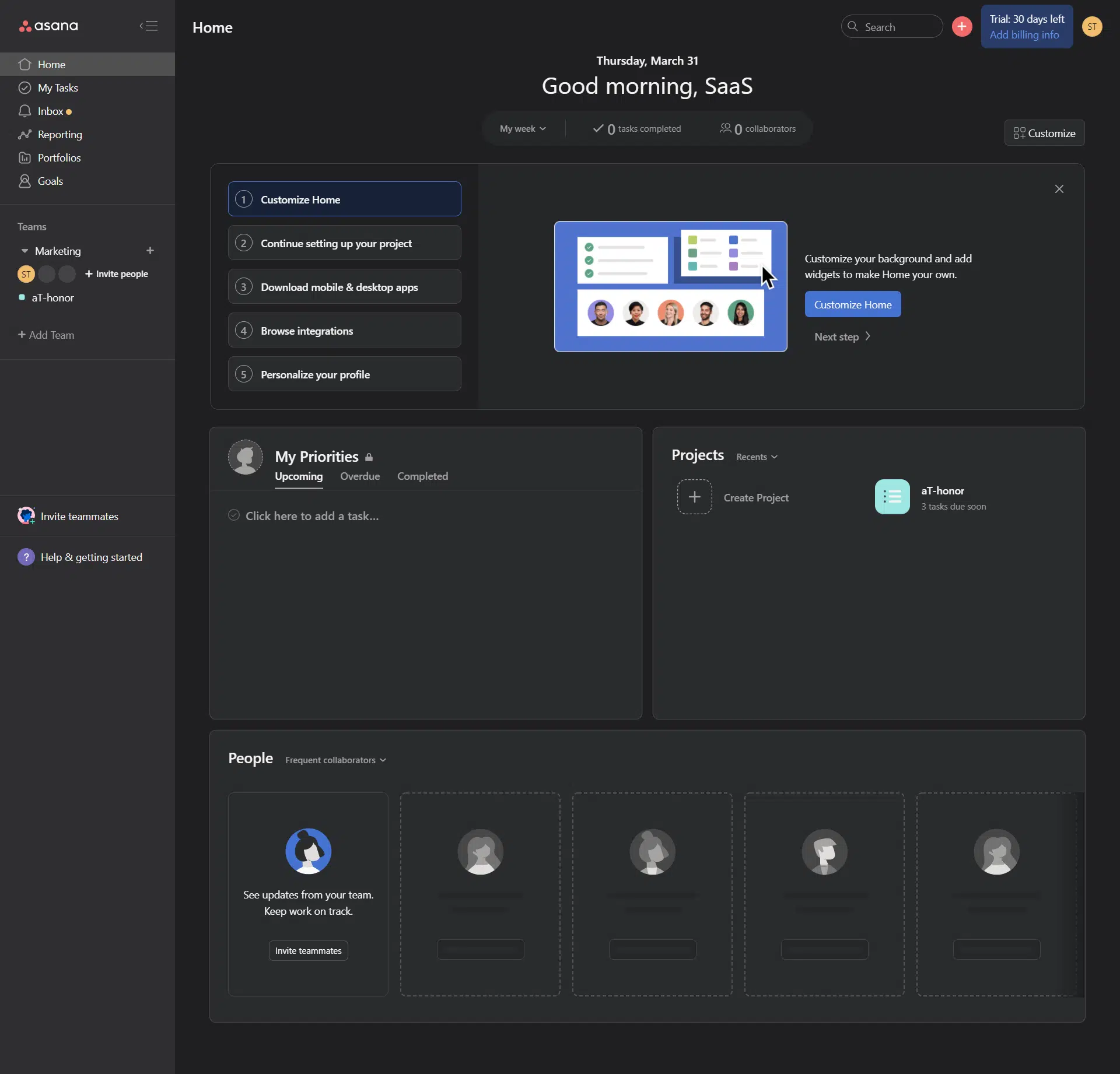This screenshot has height=1074, width=1120.
Task: Click Invite teammates in the sidebar
Action: [x=79, y=516]
